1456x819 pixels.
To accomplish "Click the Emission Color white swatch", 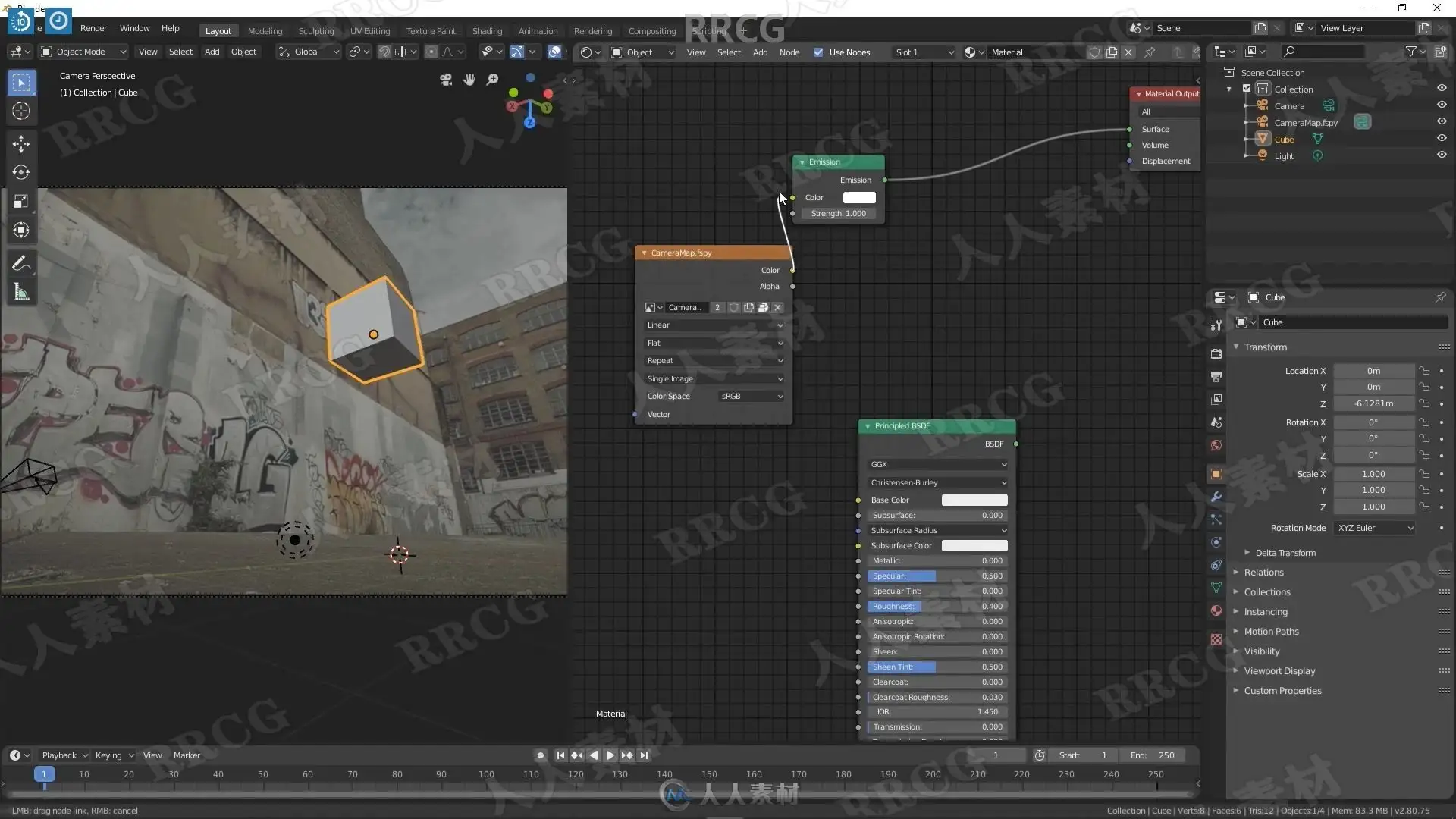I will 859,197.
